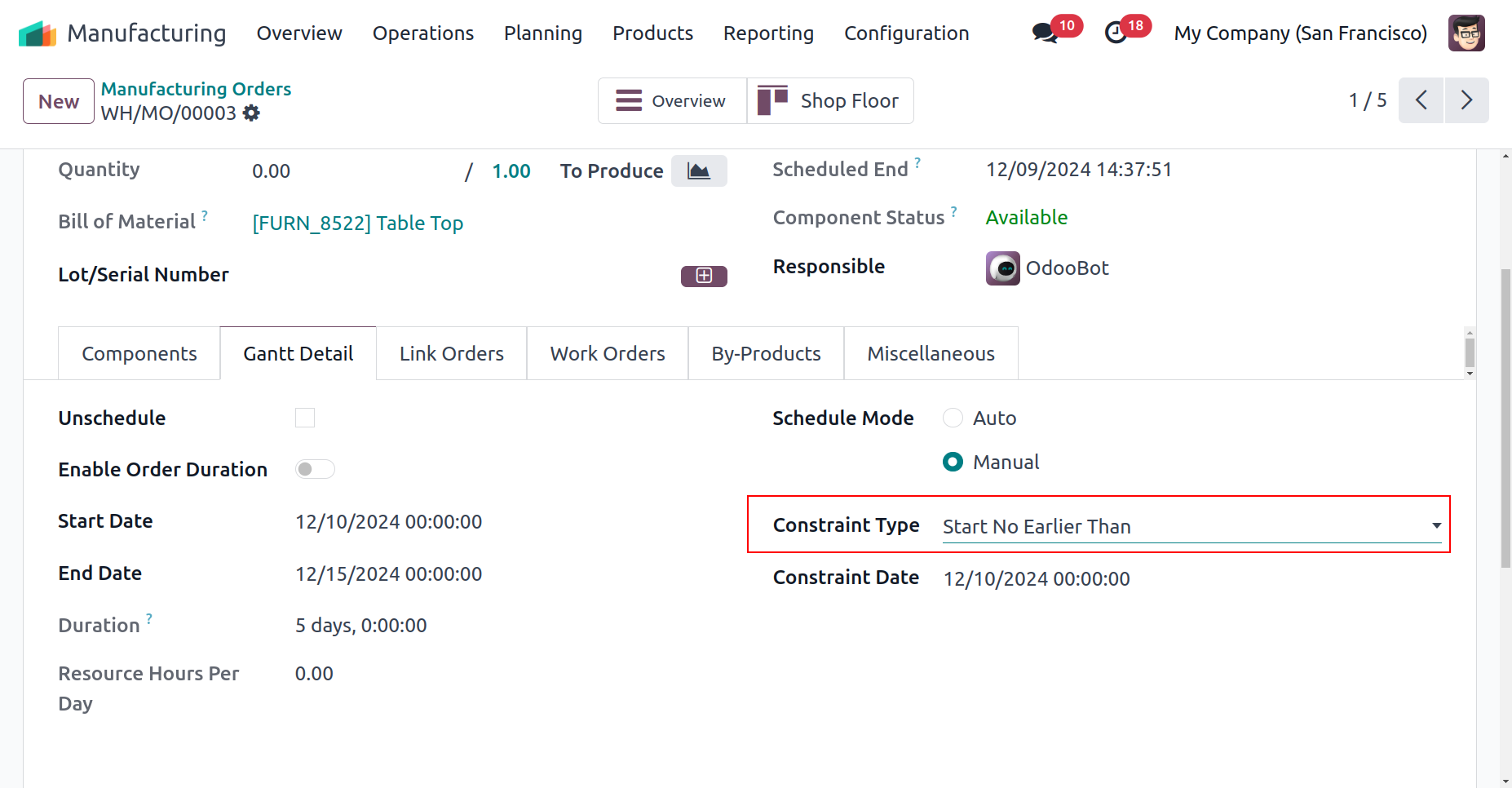Enable the Order Duration toggle
This screenshot has height=788, width=1512.
(315, 469)
